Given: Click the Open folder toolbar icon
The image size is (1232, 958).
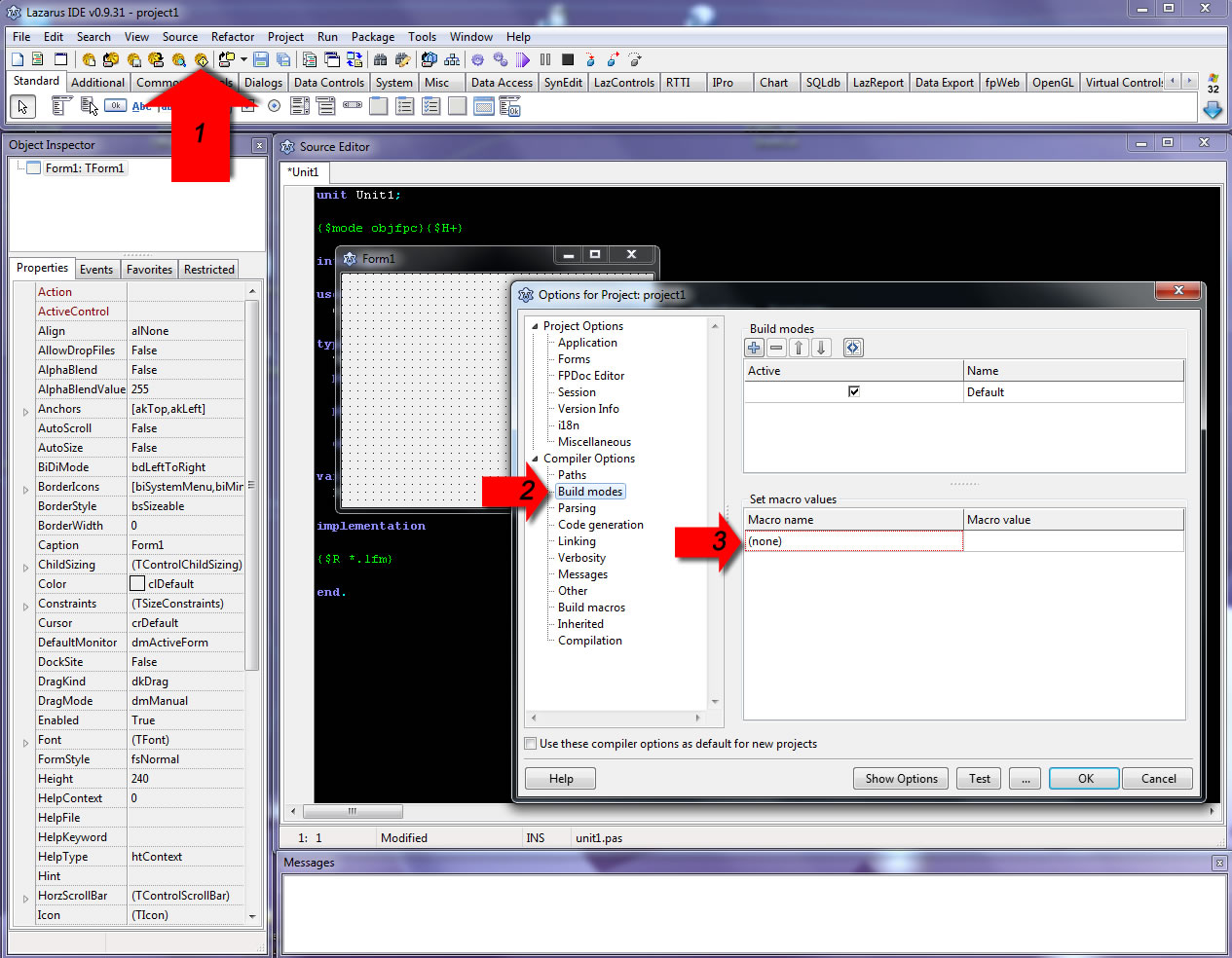Looking at the screenshot, I should (x=226, y=59).
